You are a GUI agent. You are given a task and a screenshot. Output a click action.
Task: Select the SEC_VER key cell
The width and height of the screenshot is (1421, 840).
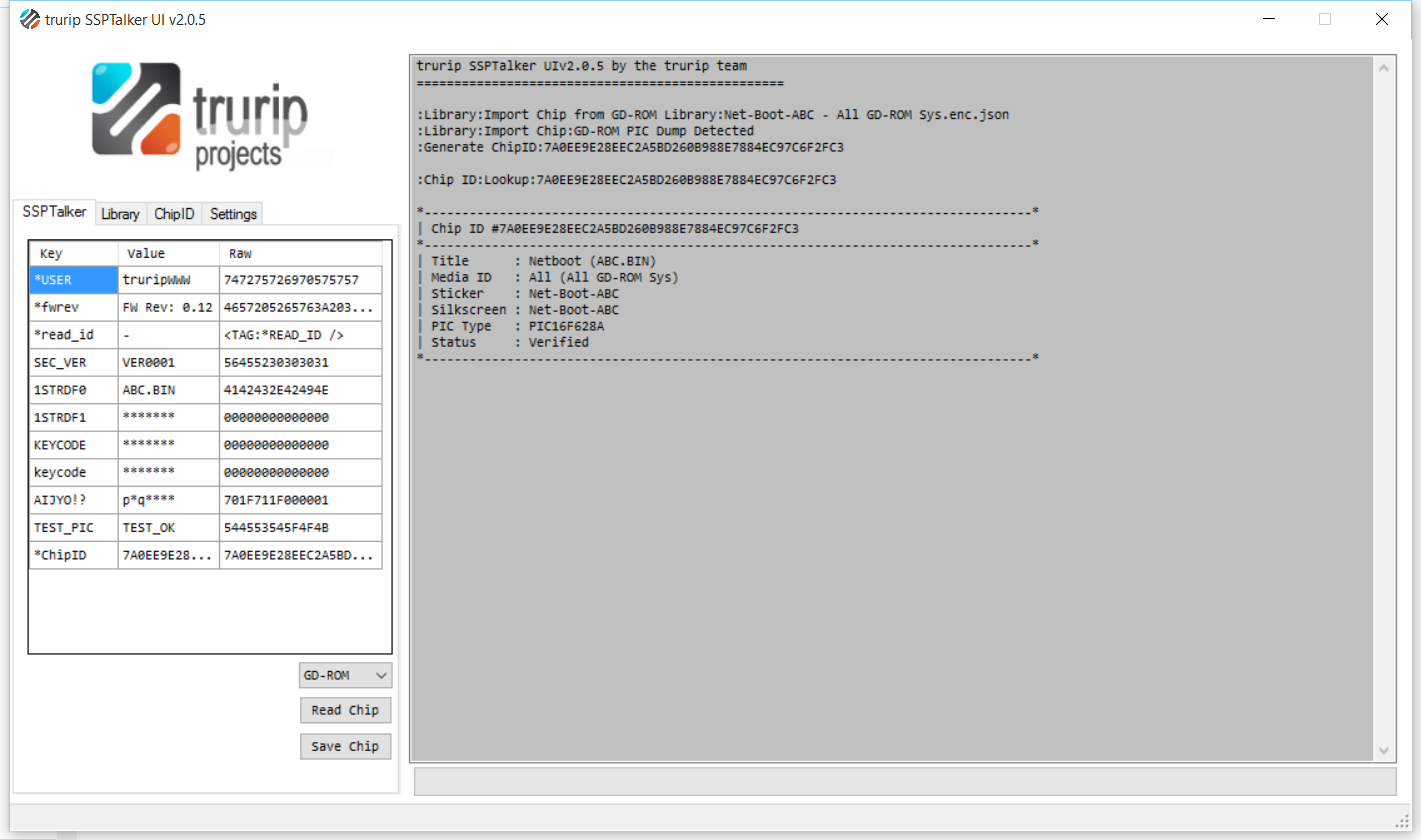(x=74, y=363)
